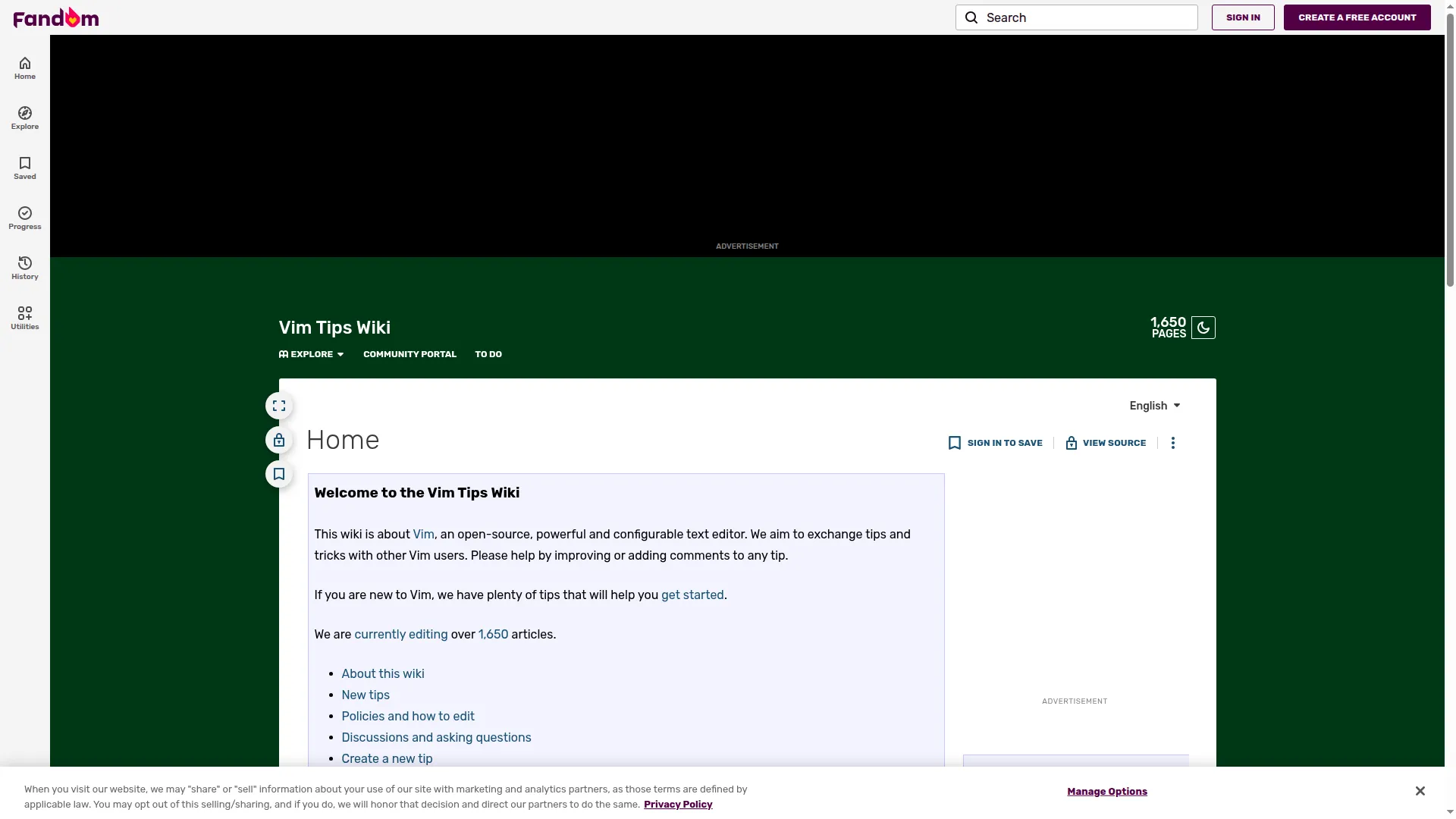
Task: Click the Home page title
Action: [x=343, y=440]
